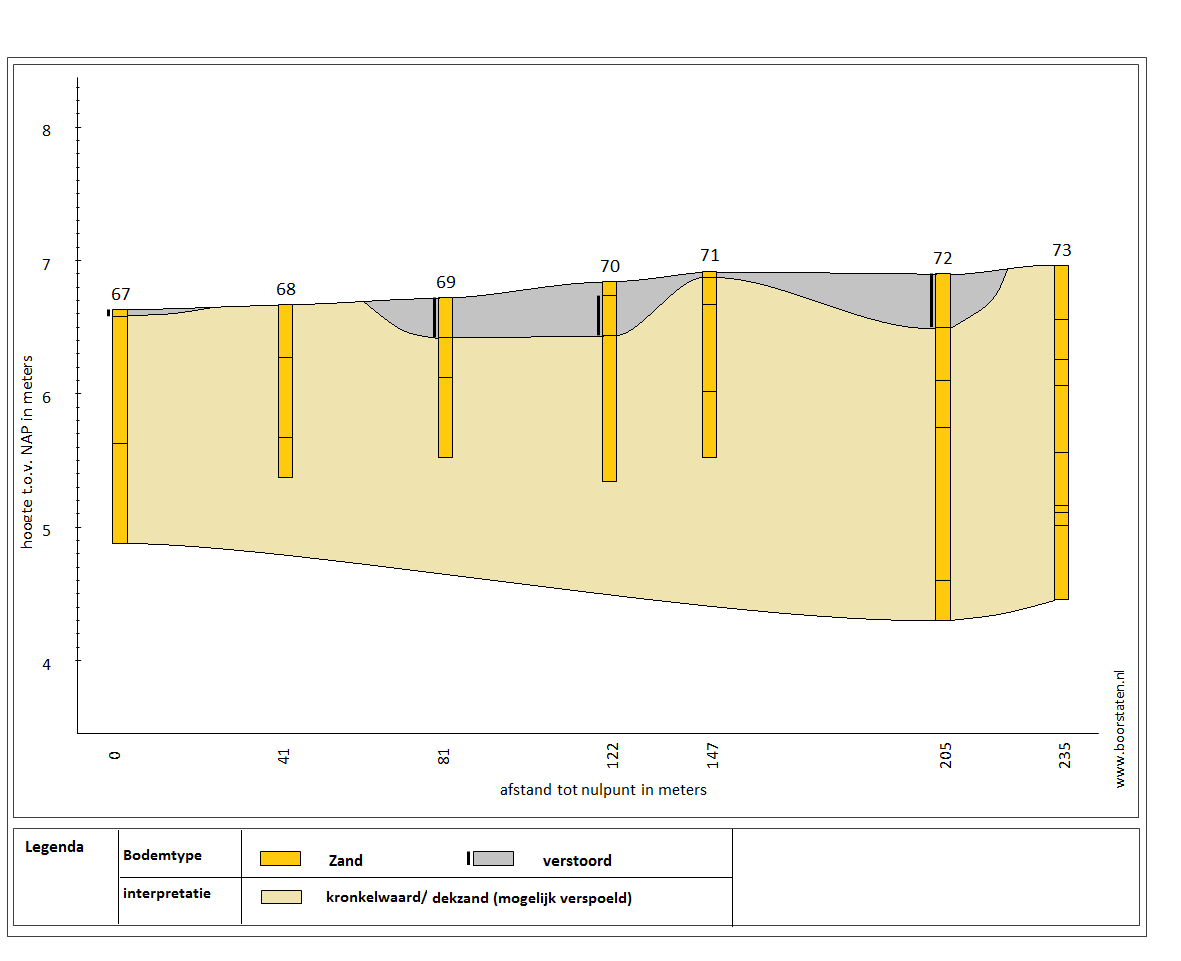Click the beige kronkelwaard/dekzand legend swatch
The width and height of the screenshot is (1181, 961).
pyautogui.click(x=280, y=897)
